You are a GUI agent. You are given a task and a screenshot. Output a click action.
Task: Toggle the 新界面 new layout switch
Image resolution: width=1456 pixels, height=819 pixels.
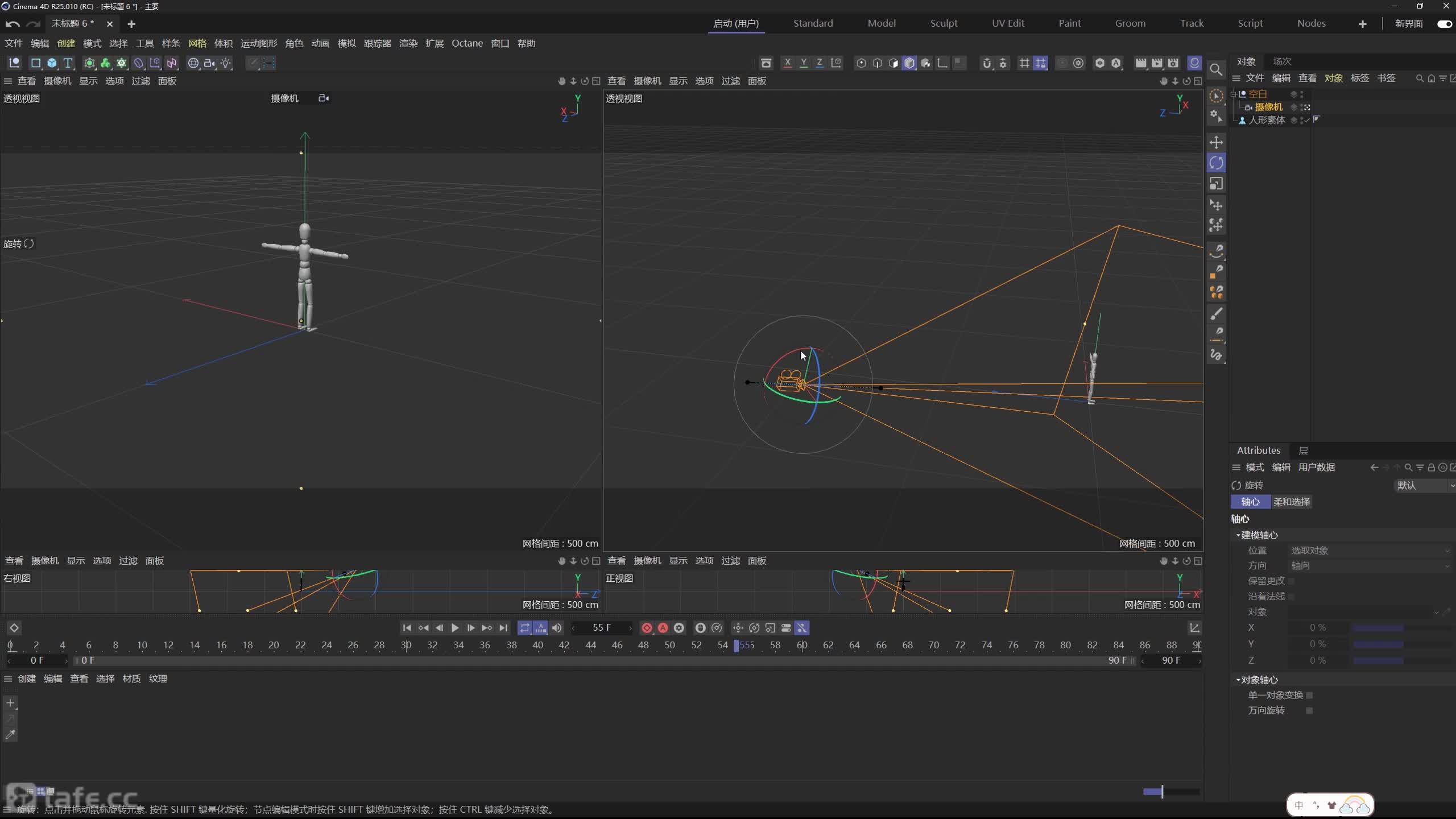coord(1444,24)
